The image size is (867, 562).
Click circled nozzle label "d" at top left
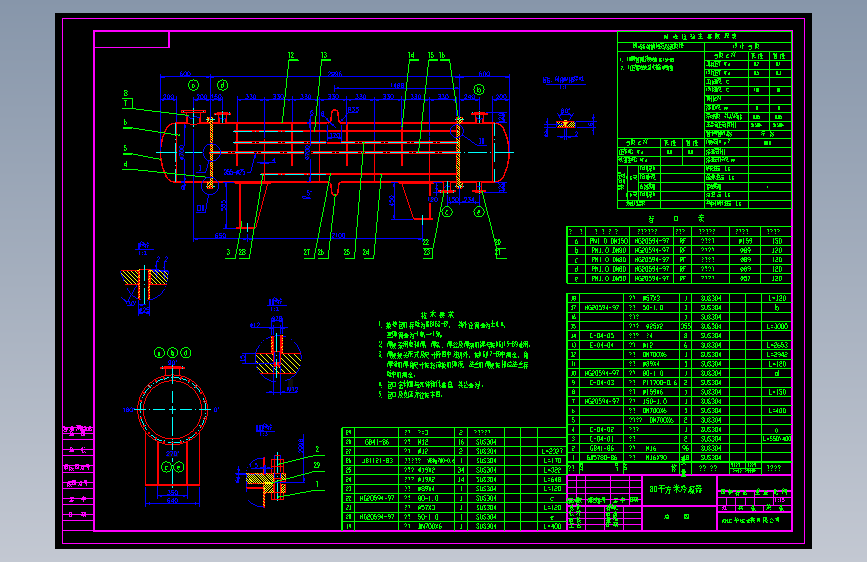[222, 85]
